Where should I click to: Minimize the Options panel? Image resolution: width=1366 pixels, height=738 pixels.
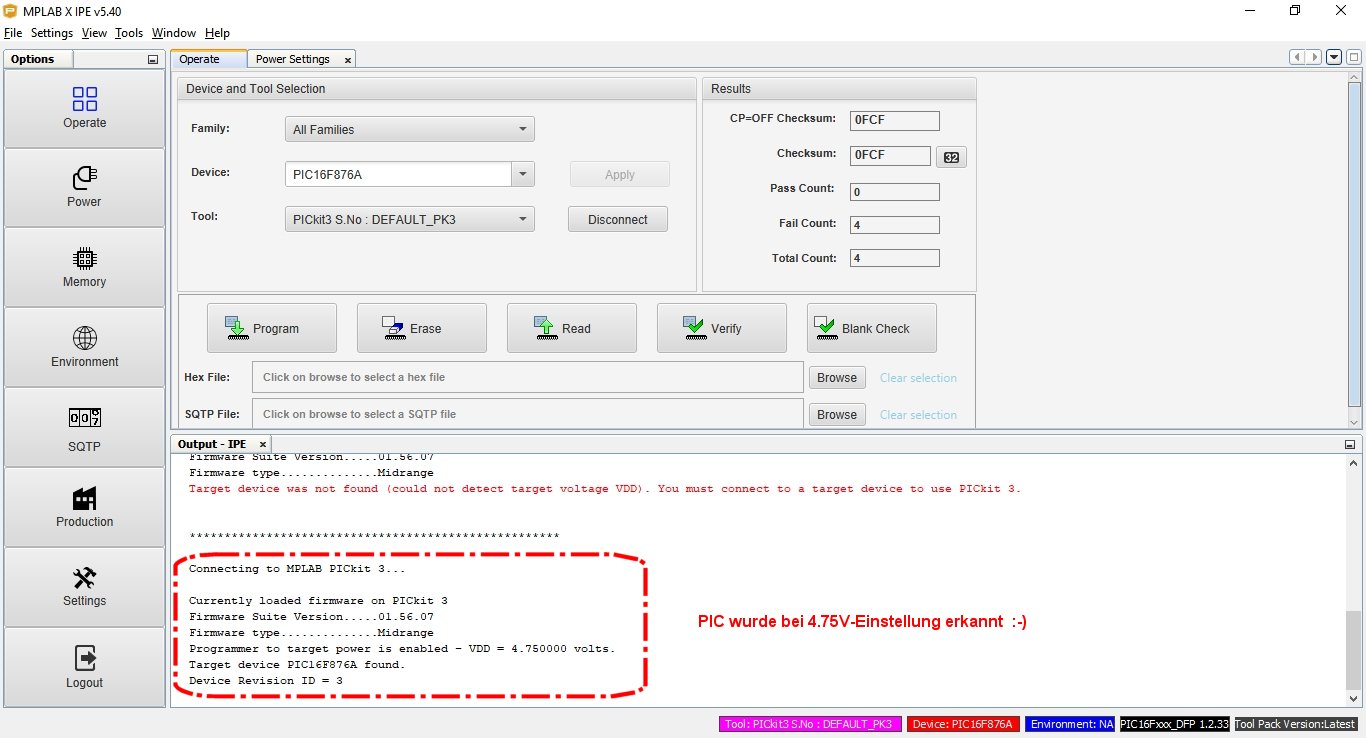pos(153,60)
